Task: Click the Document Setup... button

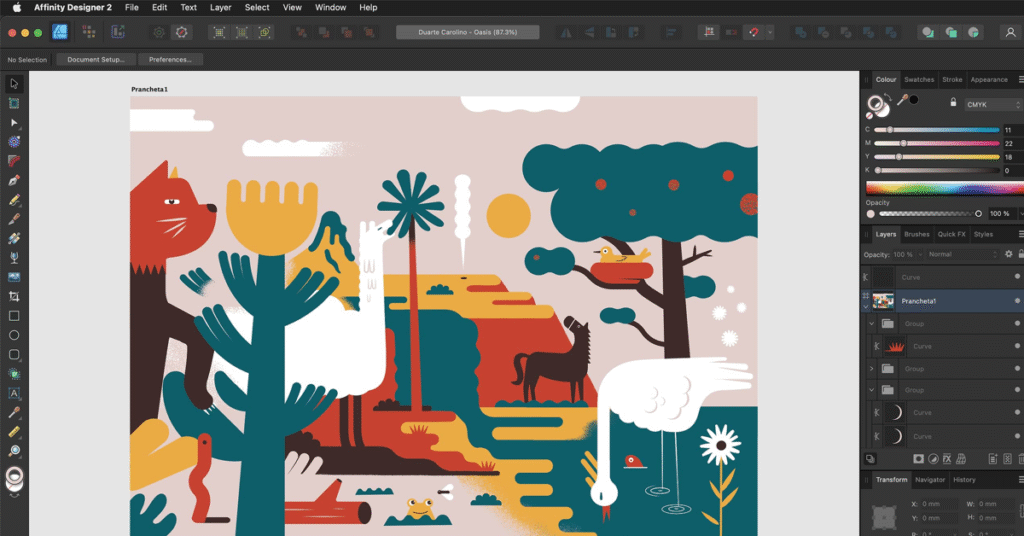Action: (x=96, y=59)
